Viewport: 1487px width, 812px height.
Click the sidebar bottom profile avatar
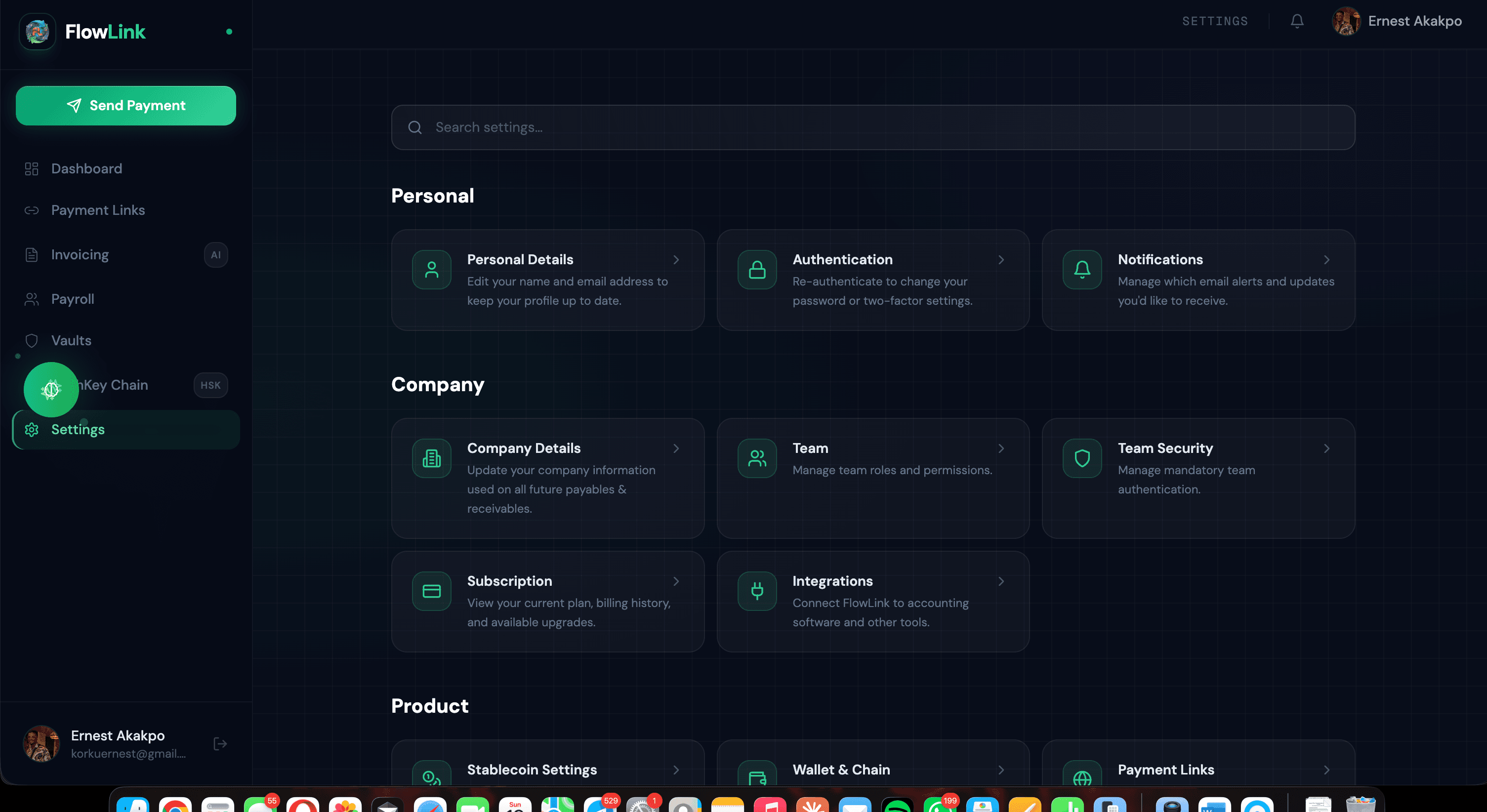tap(41, 743)
